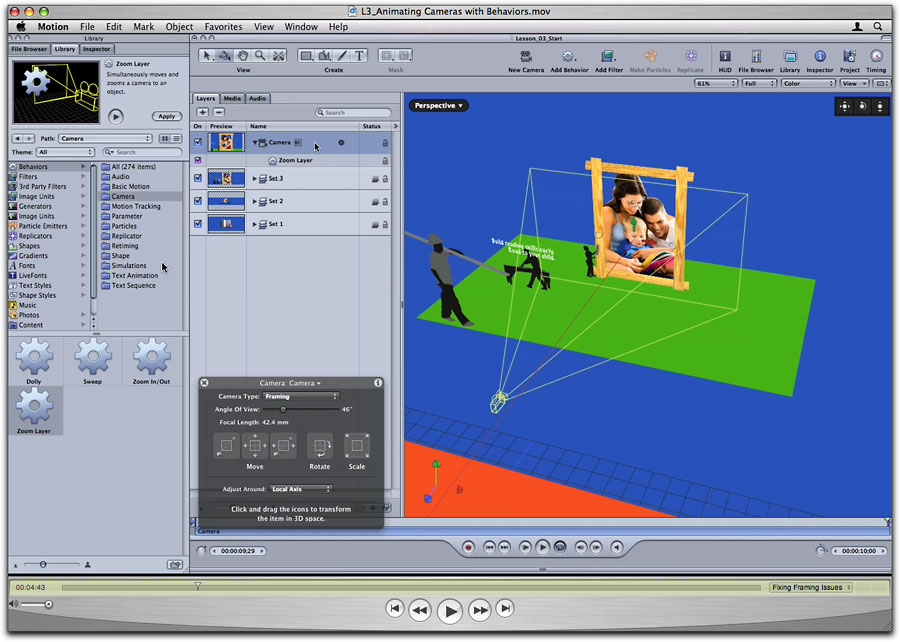Click the New Camera toolbar icon
Screen dimensions: 900x642
click(x=526, y=57)
